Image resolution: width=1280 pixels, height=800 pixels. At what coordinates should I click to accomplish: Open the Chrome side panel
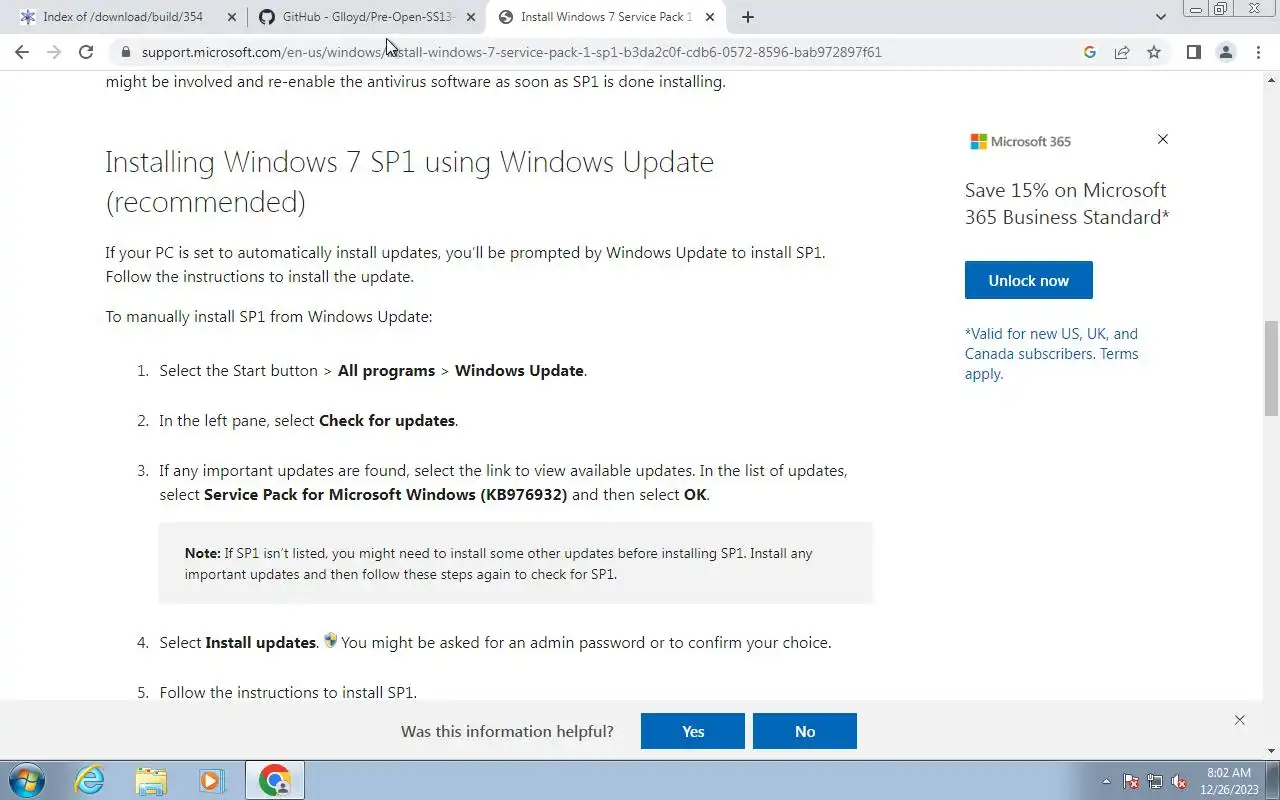pyautogui.click(x=1193, y=52)
